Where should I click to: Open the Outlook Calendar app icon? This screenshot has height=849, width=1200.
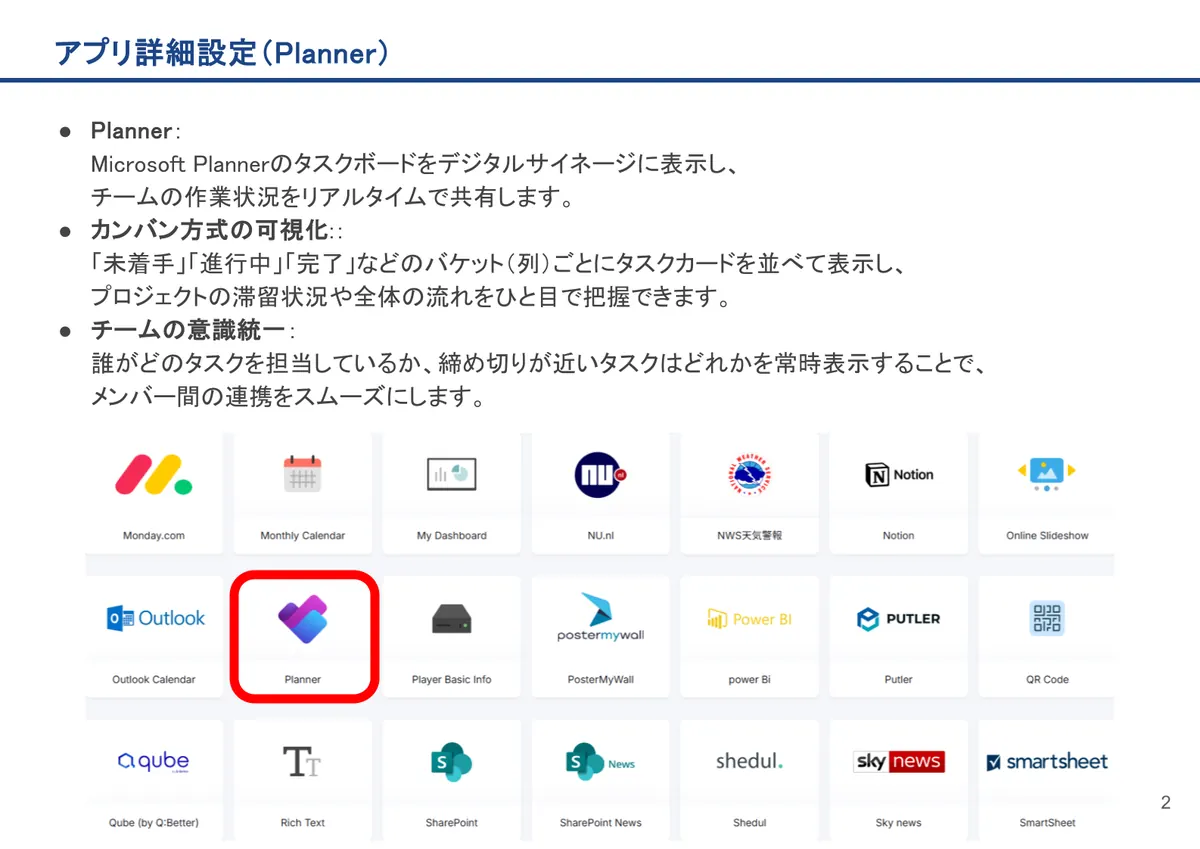click(x=155, y=618)
